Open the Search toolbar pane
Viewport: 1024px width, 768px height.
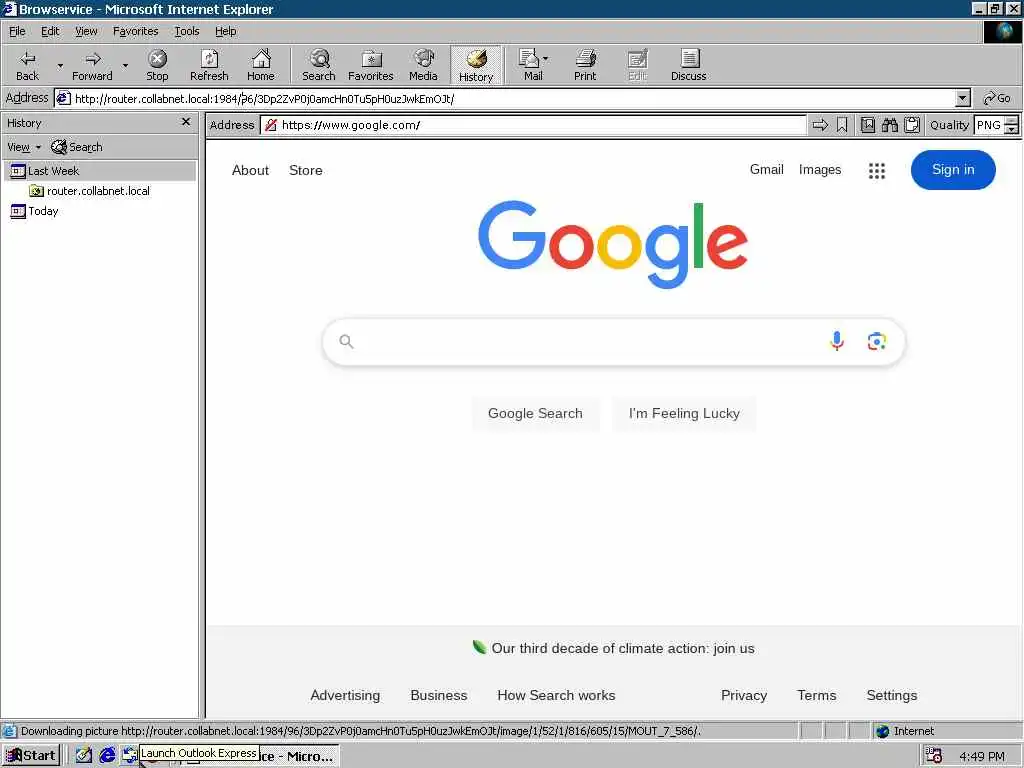click(x=319, y=65)
